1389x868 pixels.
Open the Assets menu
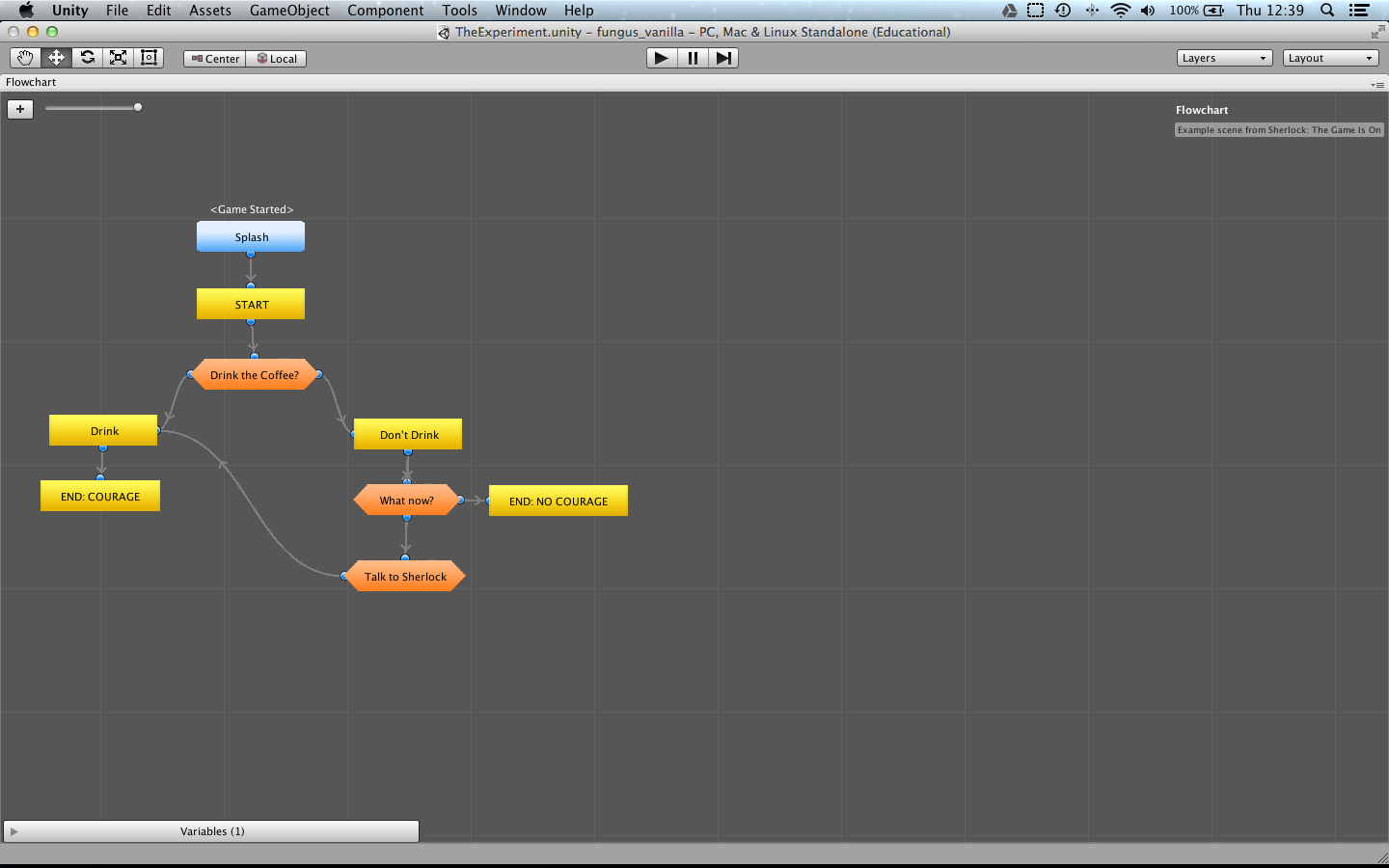[x=210, y=11]
